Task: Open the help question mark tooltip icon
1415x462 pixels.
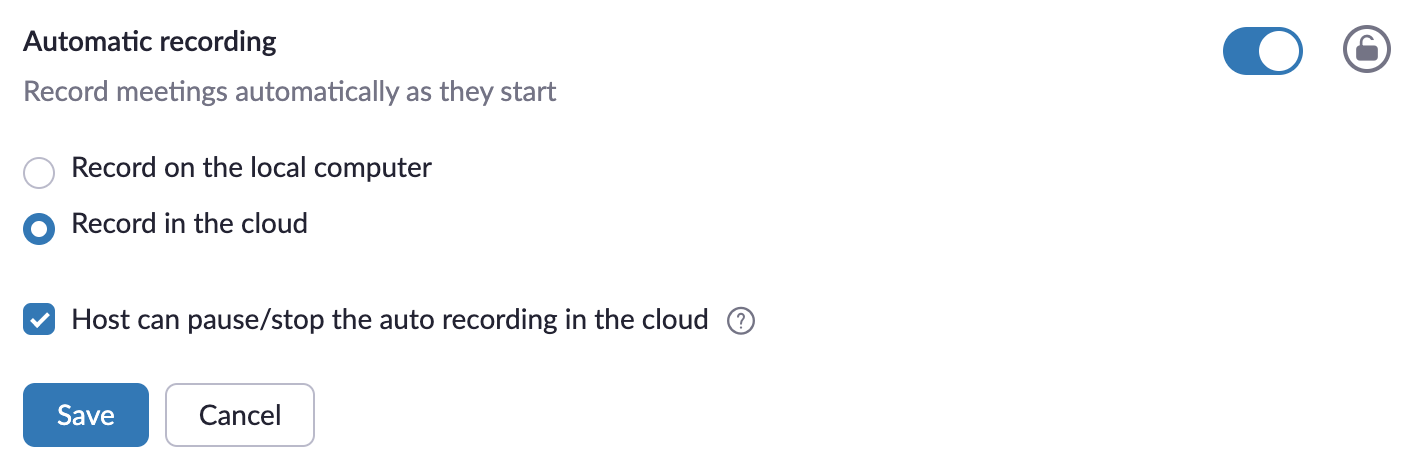Action: coord(741,322)
